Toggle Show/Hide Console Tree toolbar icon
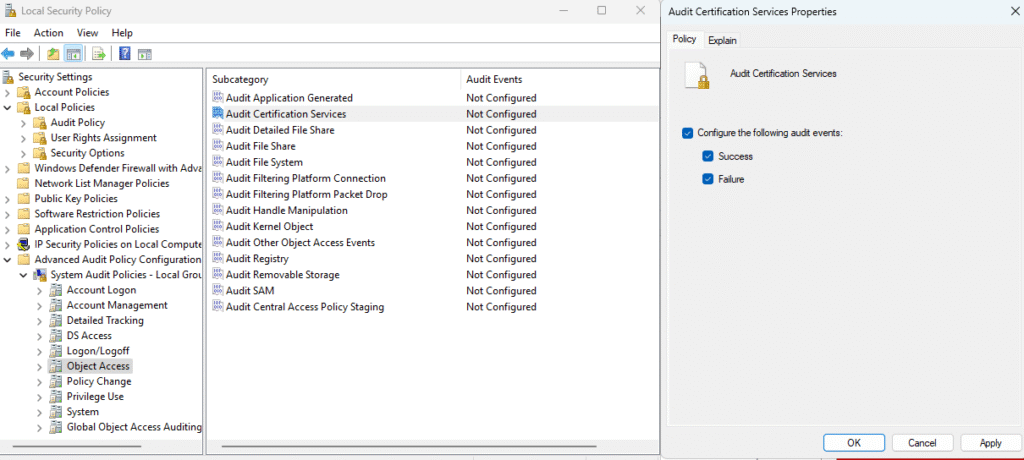 coord(73,54)
